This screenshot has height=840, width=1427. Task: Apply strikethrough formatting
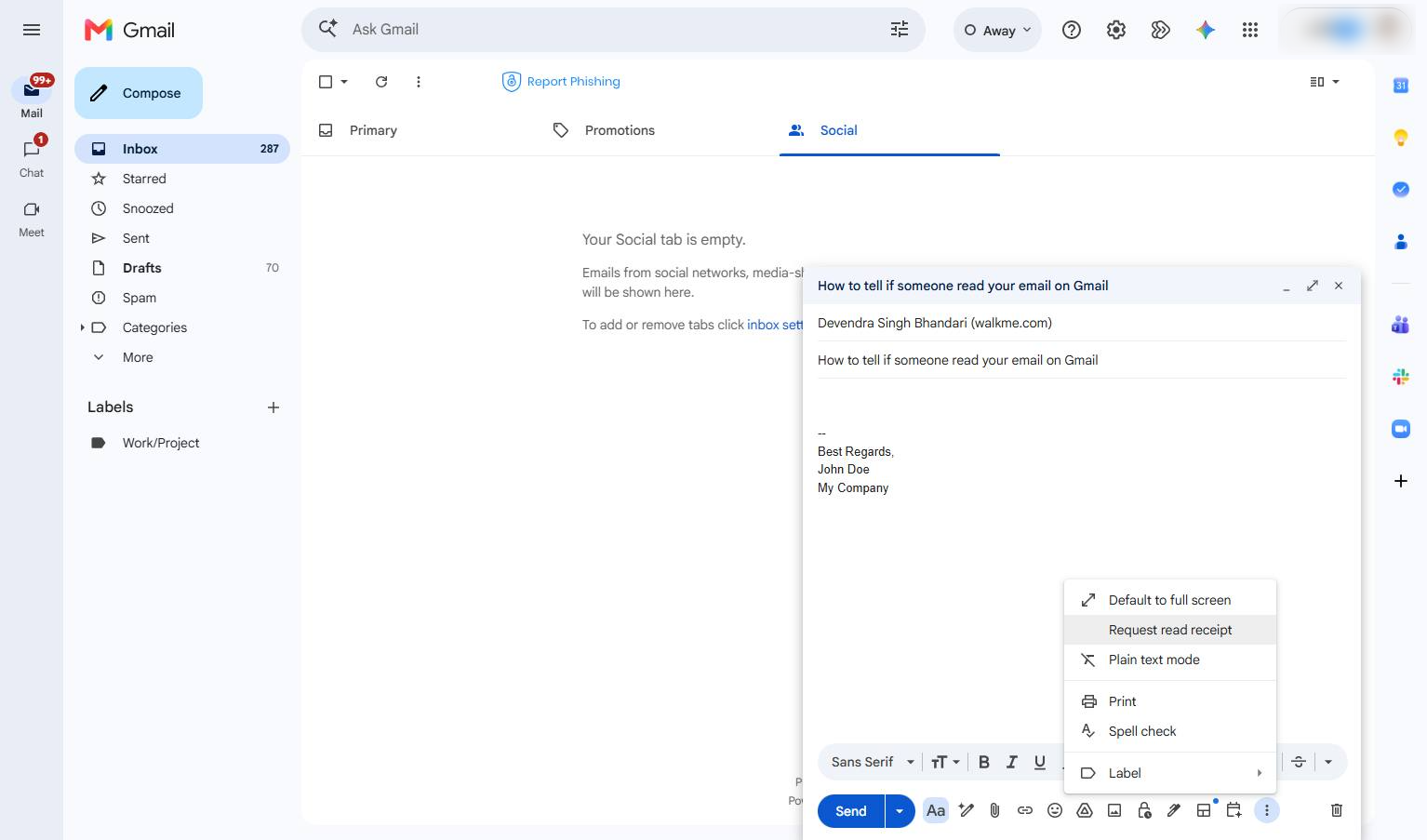[x=1299, y=762]
